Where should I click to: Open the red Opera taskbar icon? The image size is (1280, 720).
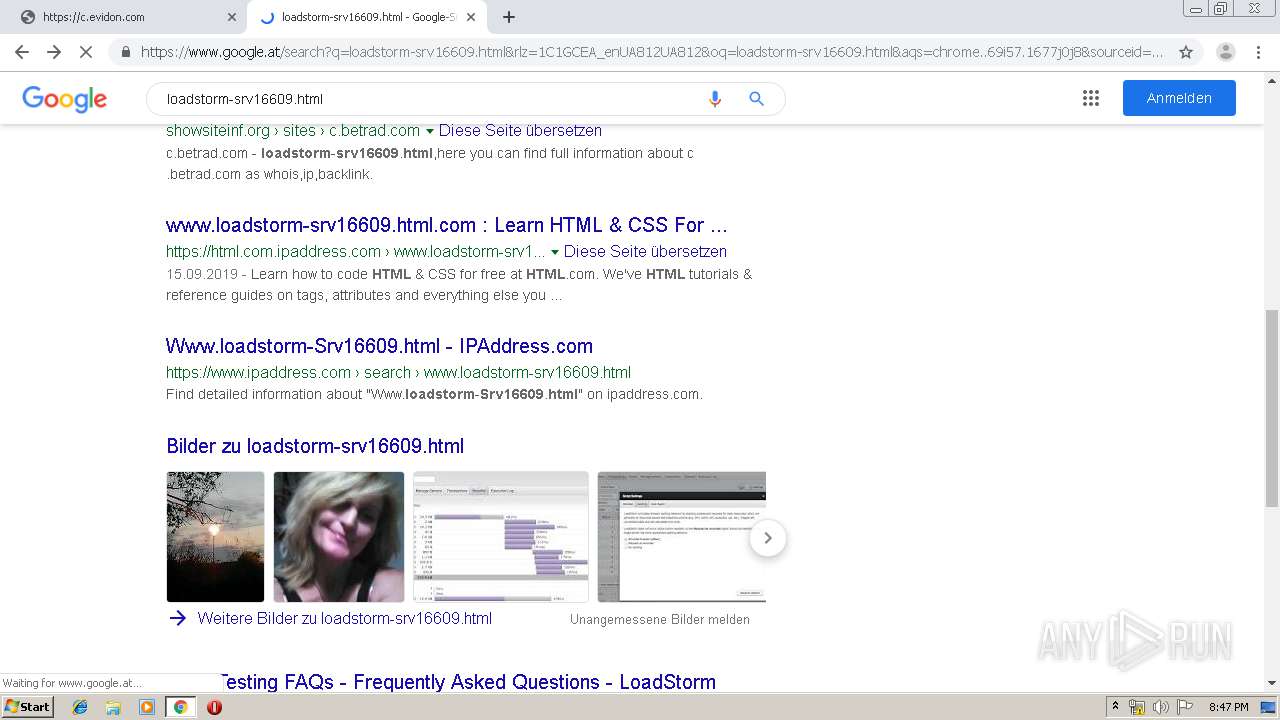tap(214, 707)
